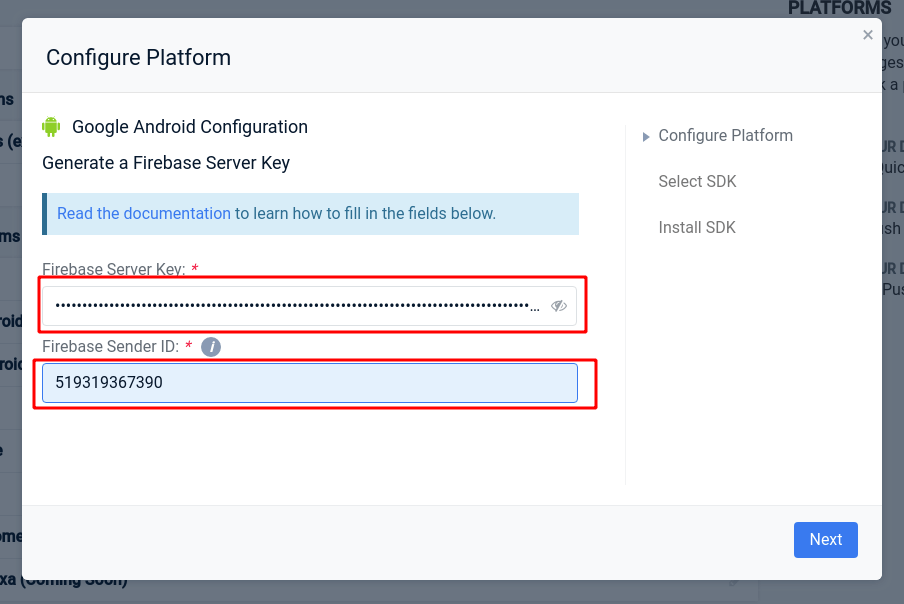This screenshot has width=904, height=604.
Task: Select the Configure Platform step
Action: pos(725,135)
